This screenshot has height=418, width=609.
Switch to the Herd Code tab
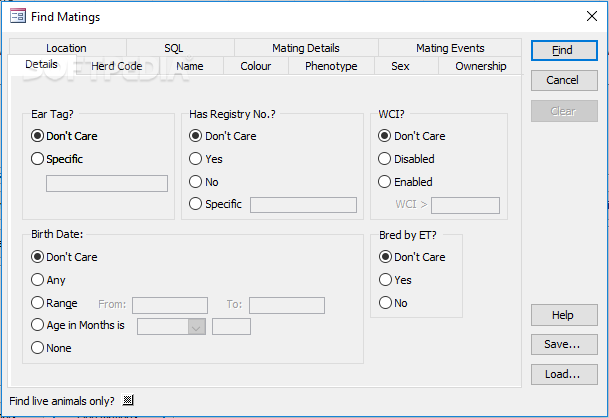[117, 66]
